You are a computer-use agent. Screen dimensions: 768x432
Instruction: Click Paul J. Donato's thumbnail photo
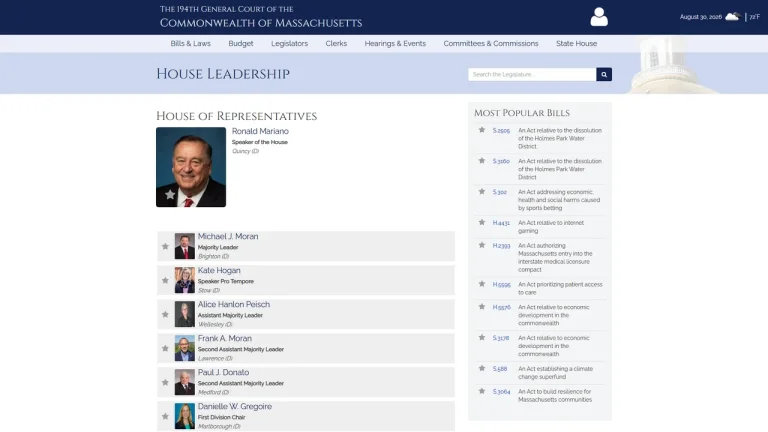185,382
